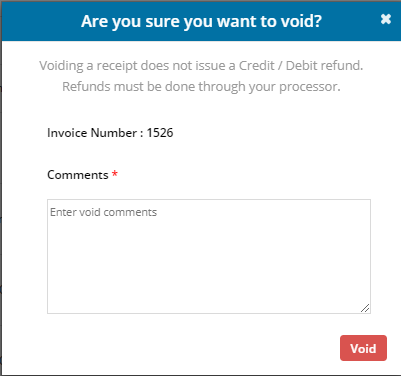This screenshot has width=401, height=376.
Task: Click the Credit / Debit refund warning line
Action: pyautogui.click(x=201, y=66)
